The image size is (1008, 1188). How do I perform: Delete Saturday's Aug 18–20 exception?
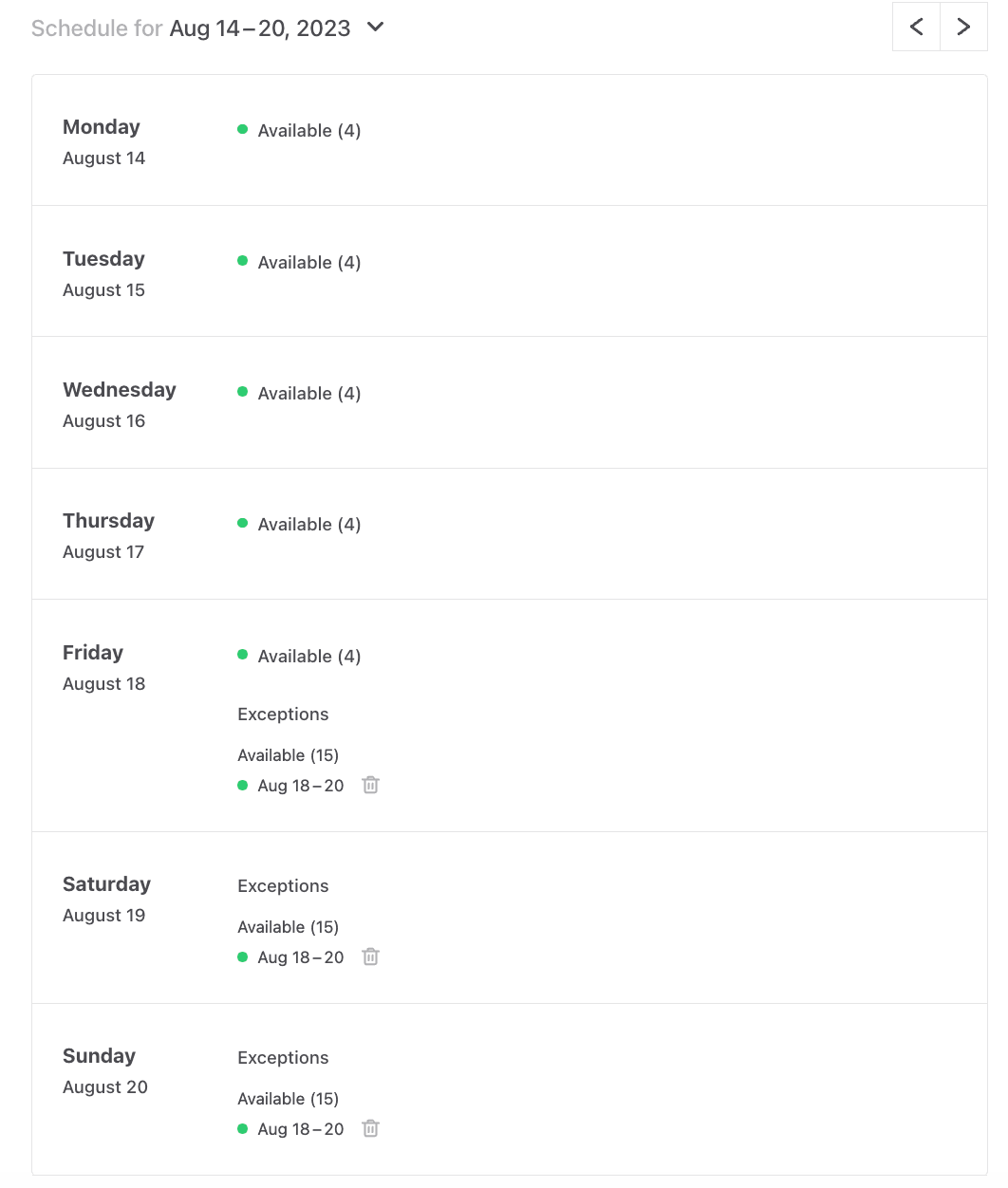(x=370, y=957)
